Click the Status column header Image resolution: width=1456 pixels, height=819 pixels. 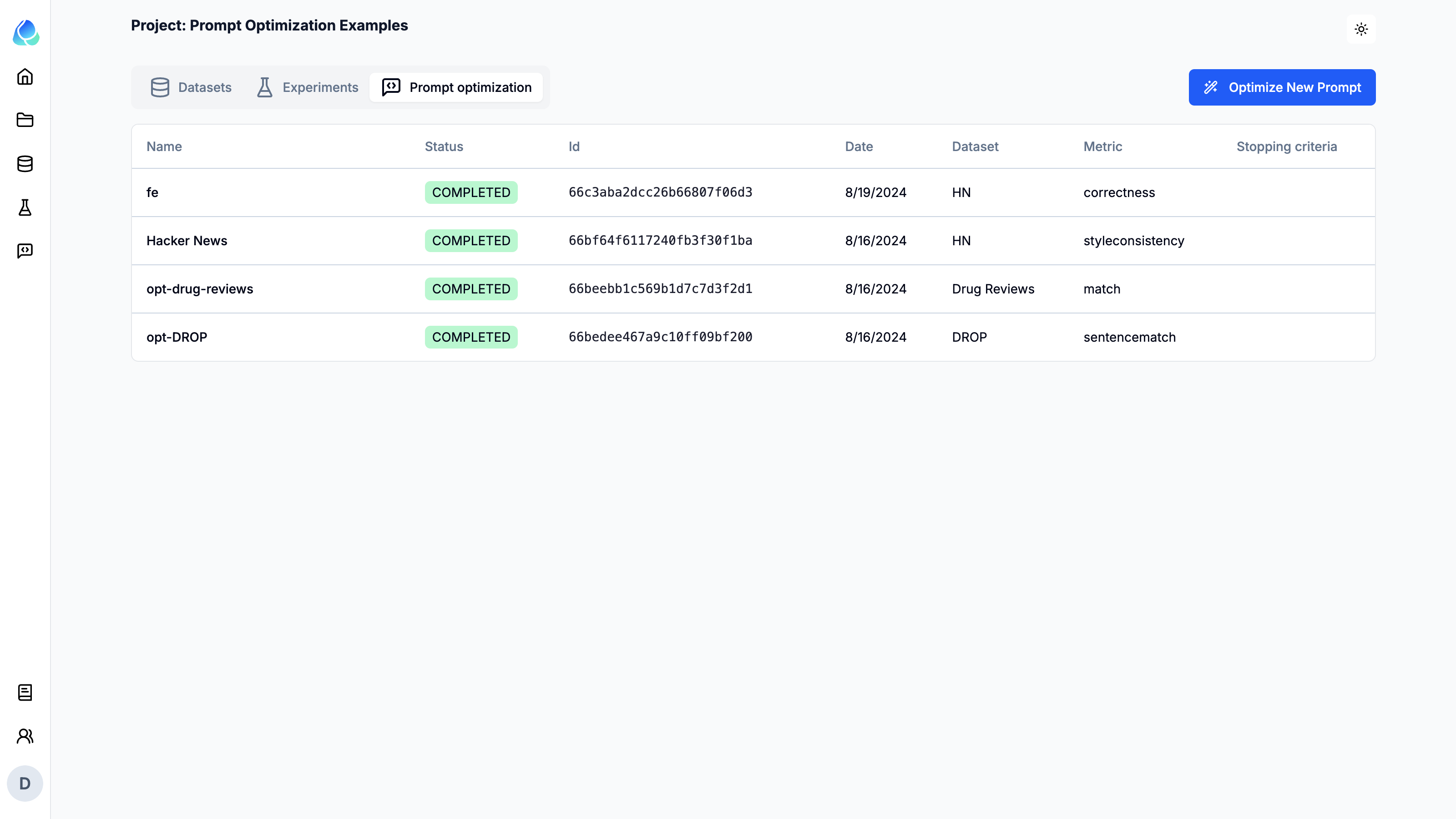click(x=444, y=147)
